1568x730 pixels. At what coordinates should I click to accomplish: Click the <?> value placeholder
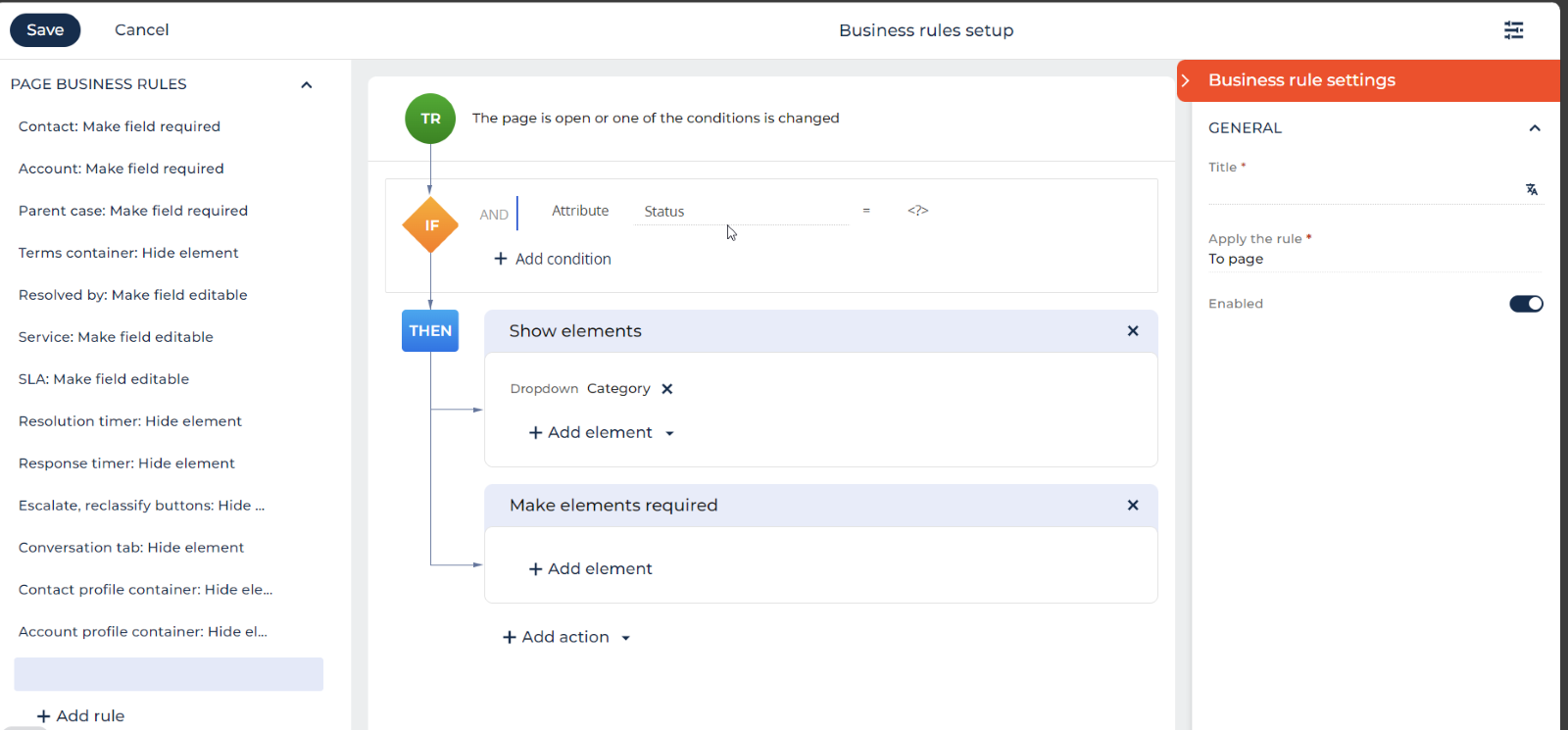(917, 211)
